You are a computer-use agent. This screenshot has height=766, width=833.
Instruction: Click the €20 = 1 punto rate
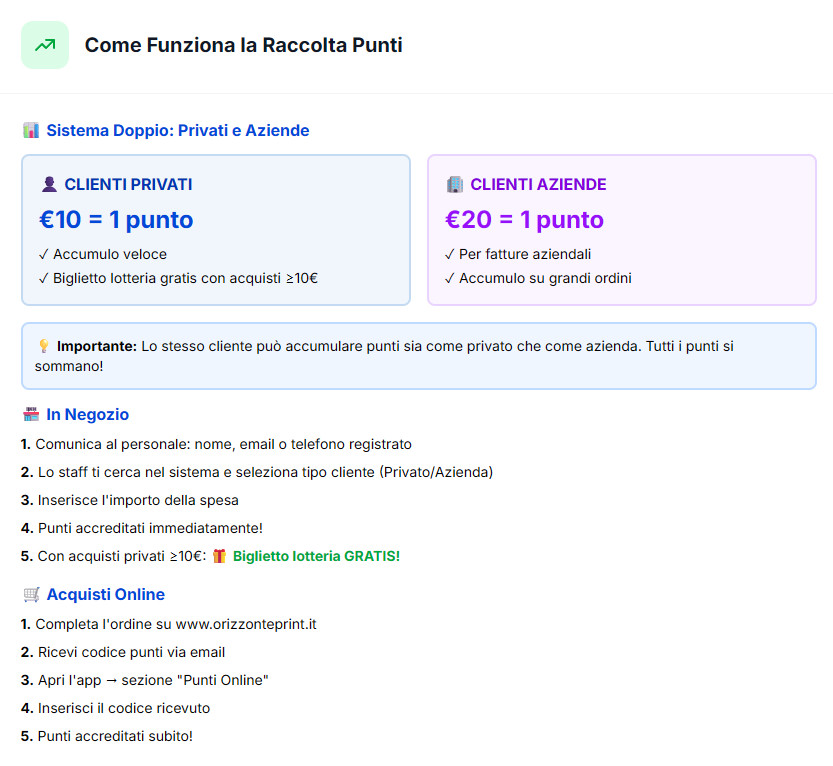[524, 219]
